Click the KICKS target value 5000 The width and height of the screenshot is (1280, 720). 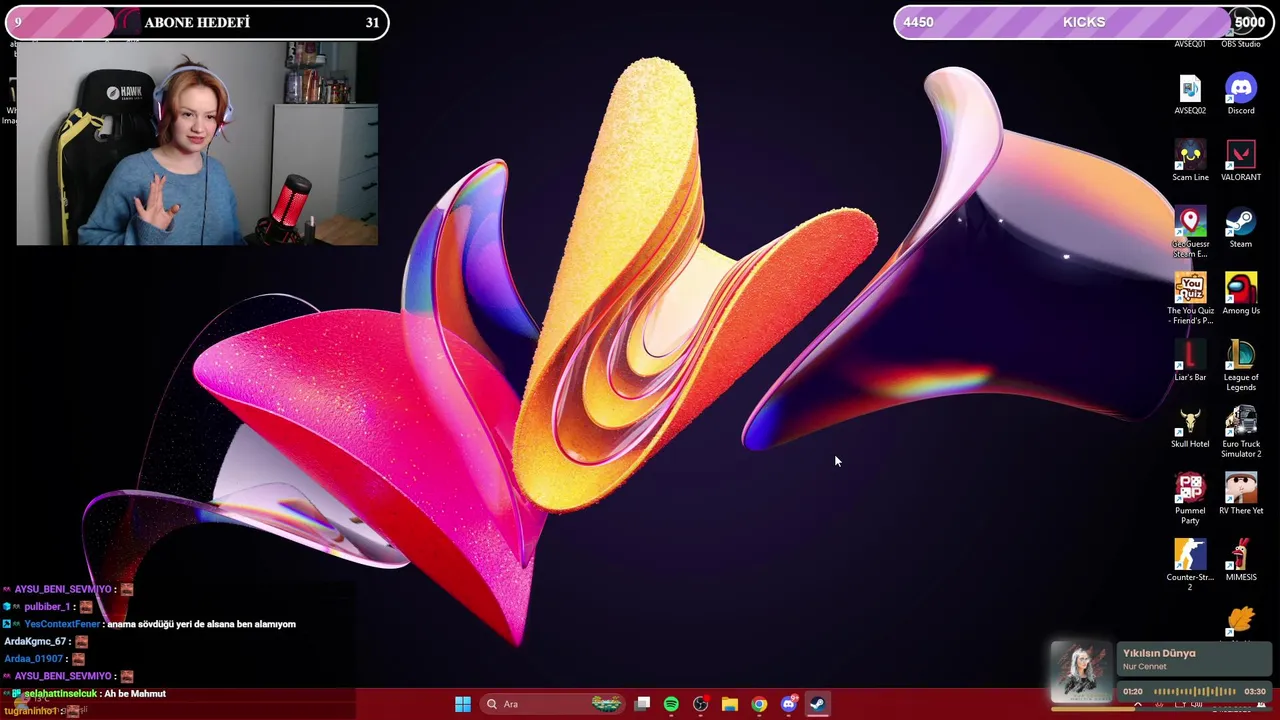tap(1250, 22)
